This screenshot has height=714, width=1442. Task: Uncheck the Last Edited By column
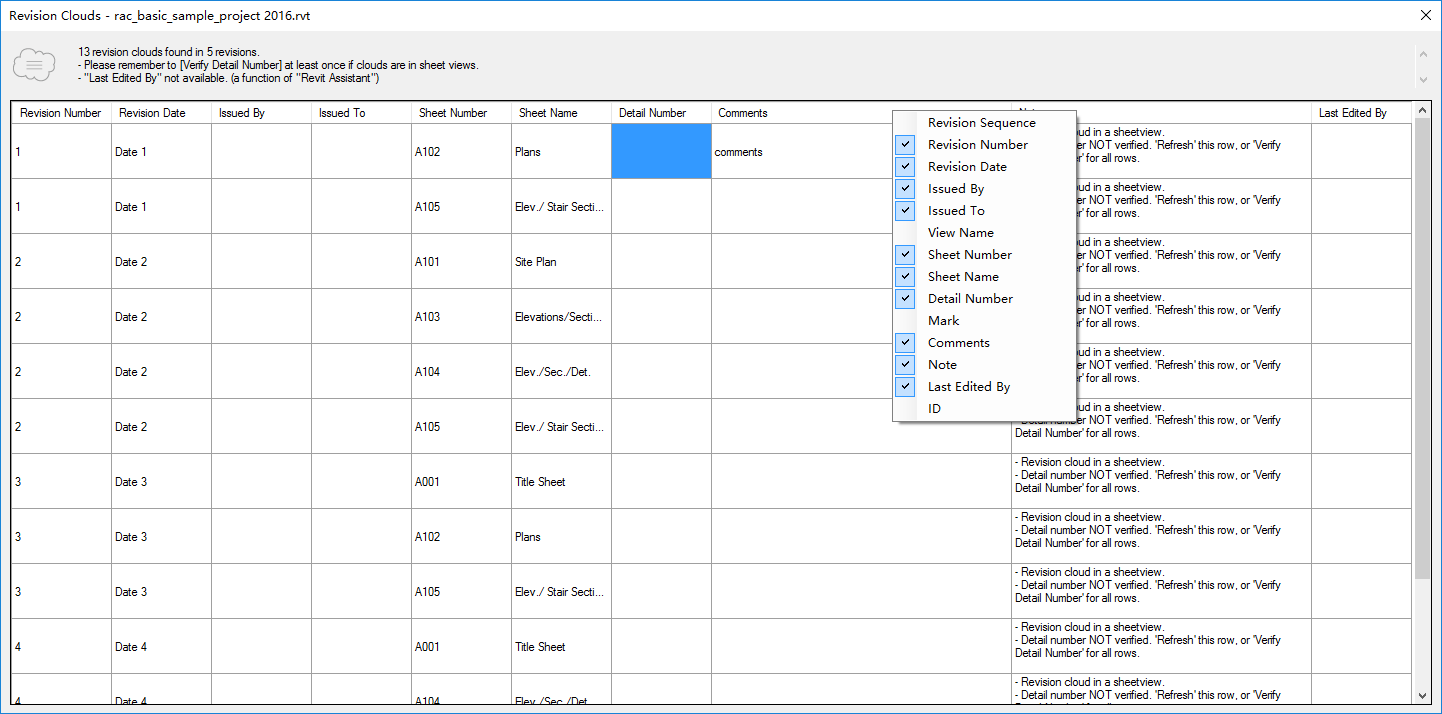(x=905, y=386)
